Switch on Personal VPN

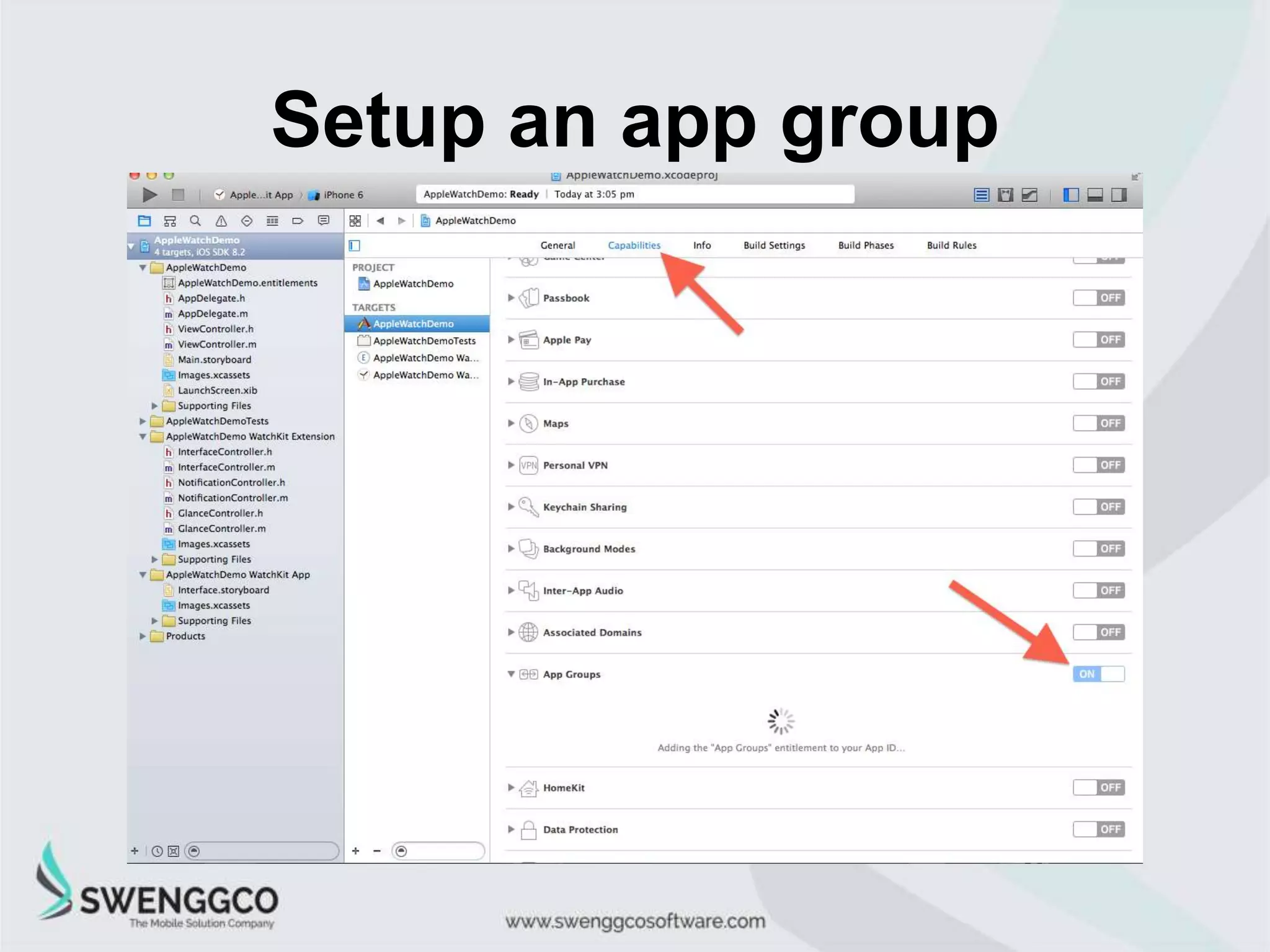pos(1099,465)
